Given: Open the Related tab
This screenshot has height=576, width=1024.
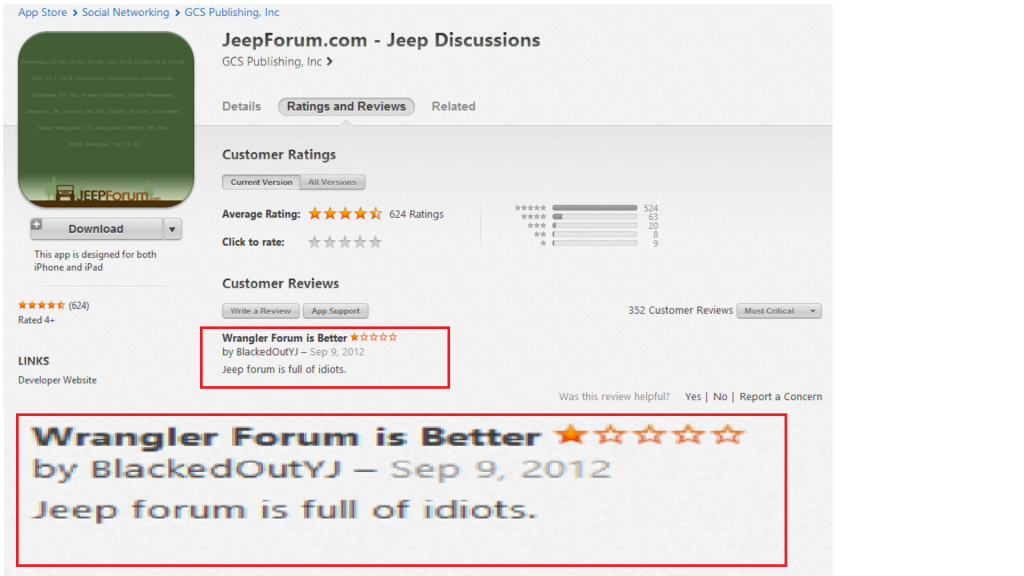Looking at the screenshot, I should pyautogui.click(x=453, y=106).
